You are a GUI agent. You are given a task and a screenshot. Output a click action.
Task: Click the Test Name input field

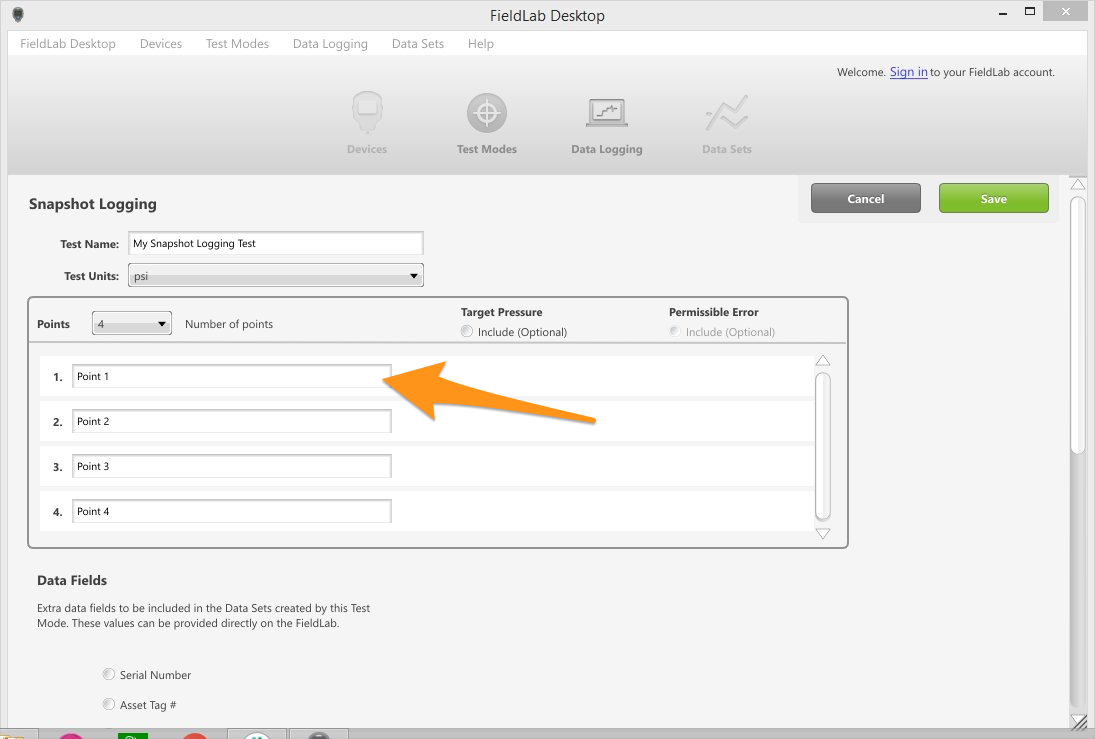pos(276,243)
